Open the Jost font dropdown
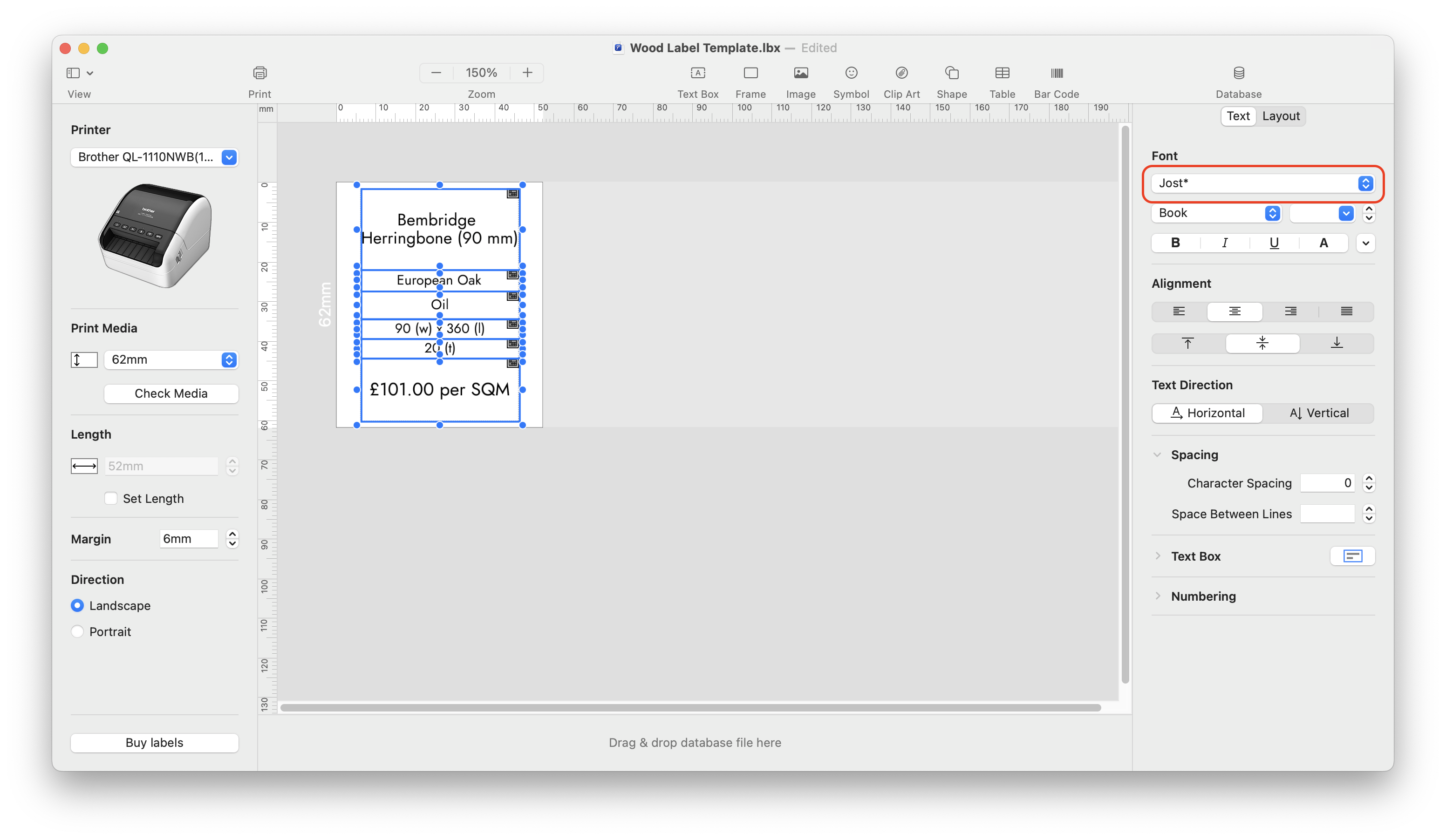 pos(1262,183)
